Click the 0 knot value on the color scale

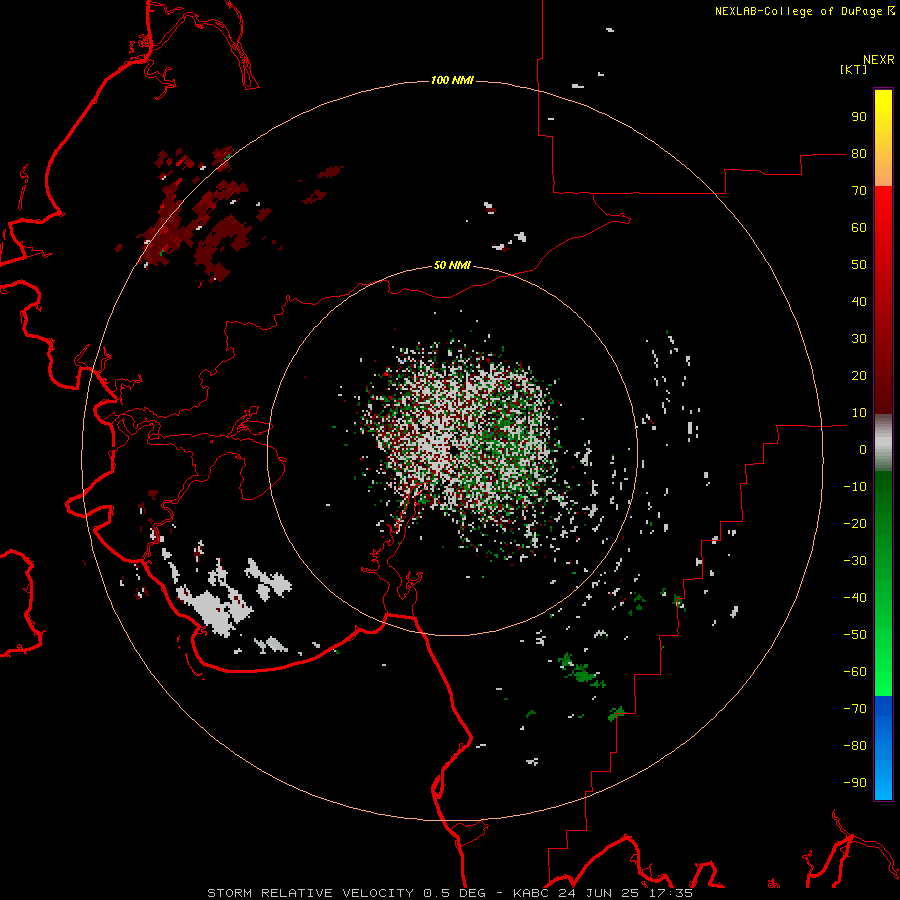tap(863, 450)
